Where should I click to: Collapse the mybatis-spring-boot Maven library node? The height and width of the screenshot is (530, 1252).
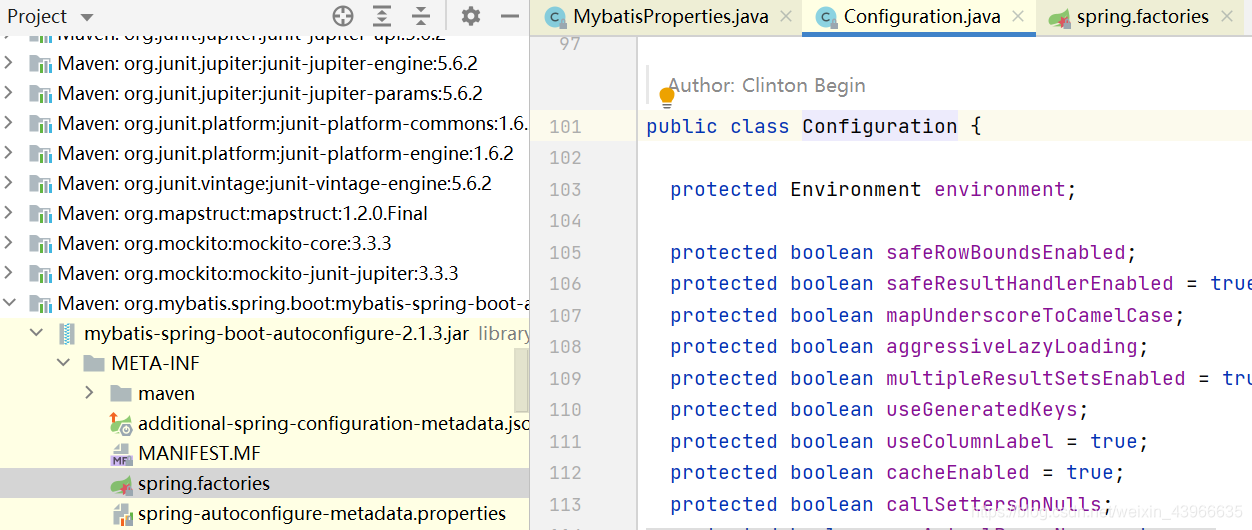click(x=9, y=303)
